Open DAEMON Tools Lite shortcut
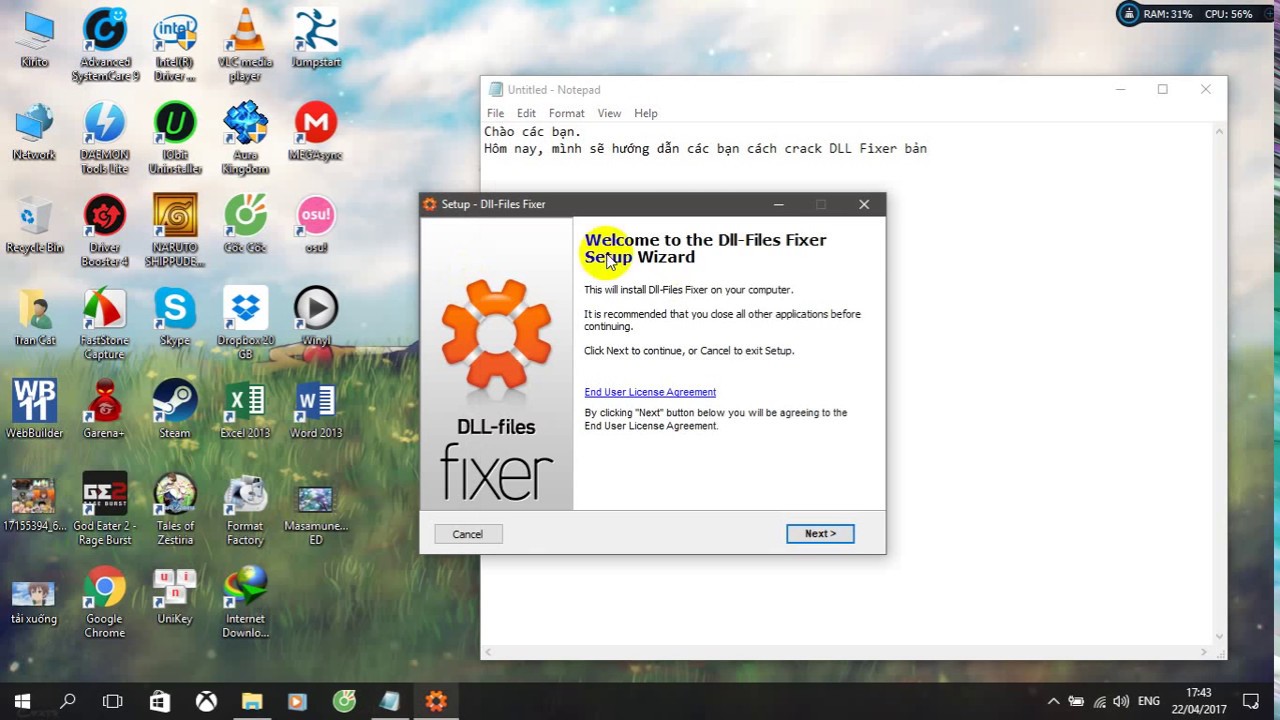 105,138
